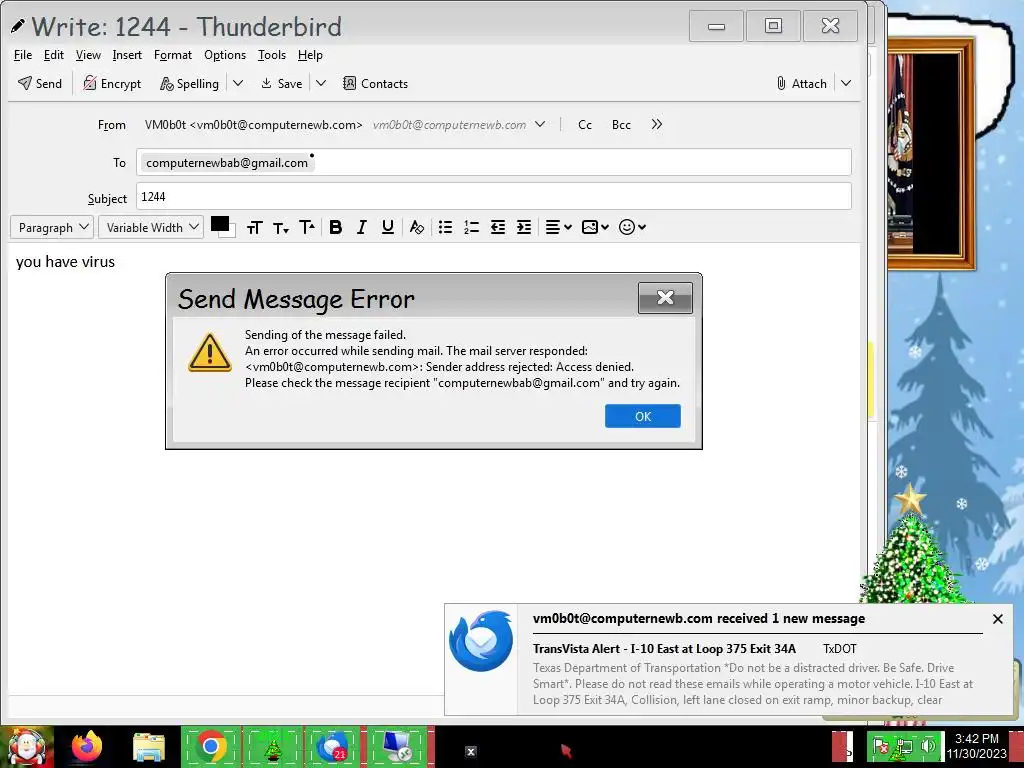
Task: Open the Paragraph style dropdown
Action: tap(52, 227)
